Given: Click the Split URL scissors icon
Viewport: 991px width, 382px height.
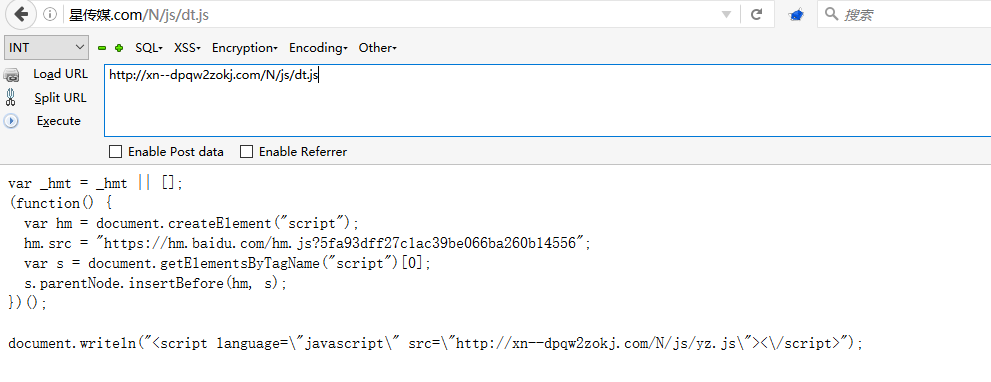Looking at the screenshot, I should [11, 97].
